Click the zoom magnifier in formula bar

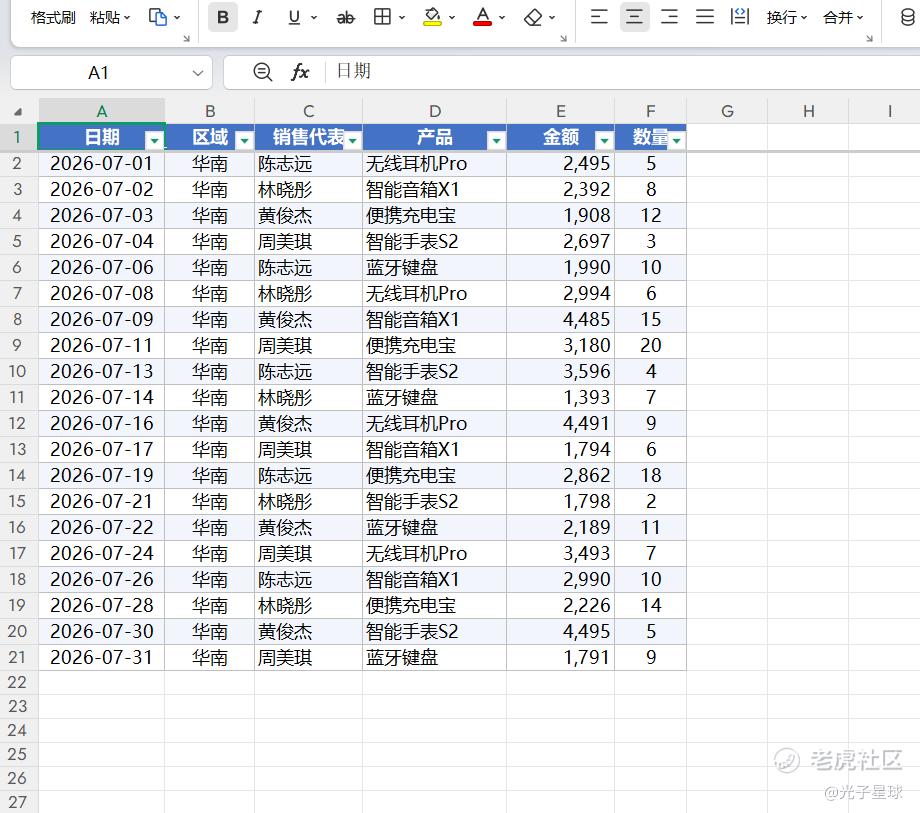click(262, 72)
